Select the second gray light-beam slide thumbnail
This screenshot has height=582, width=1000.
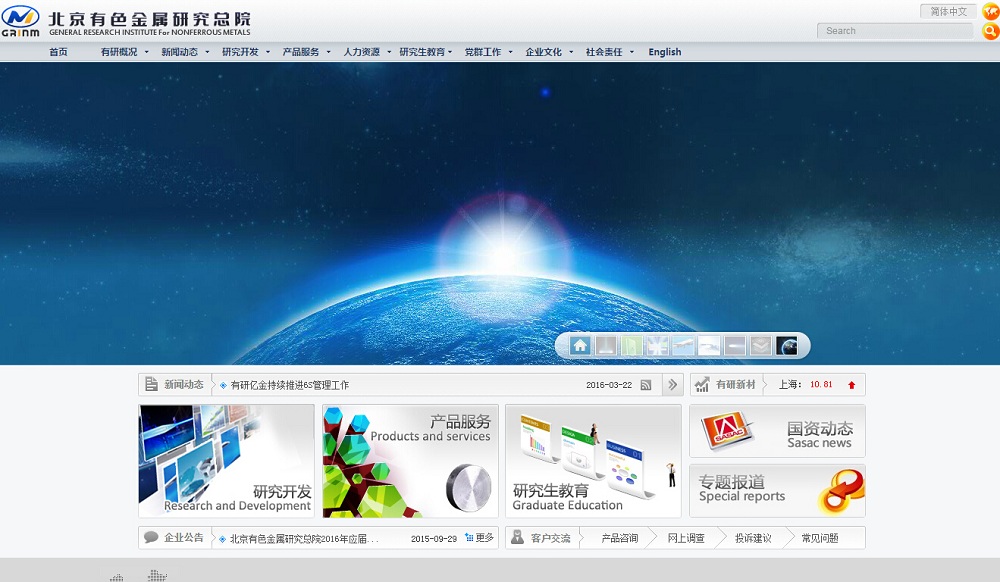tap(605, 346)
